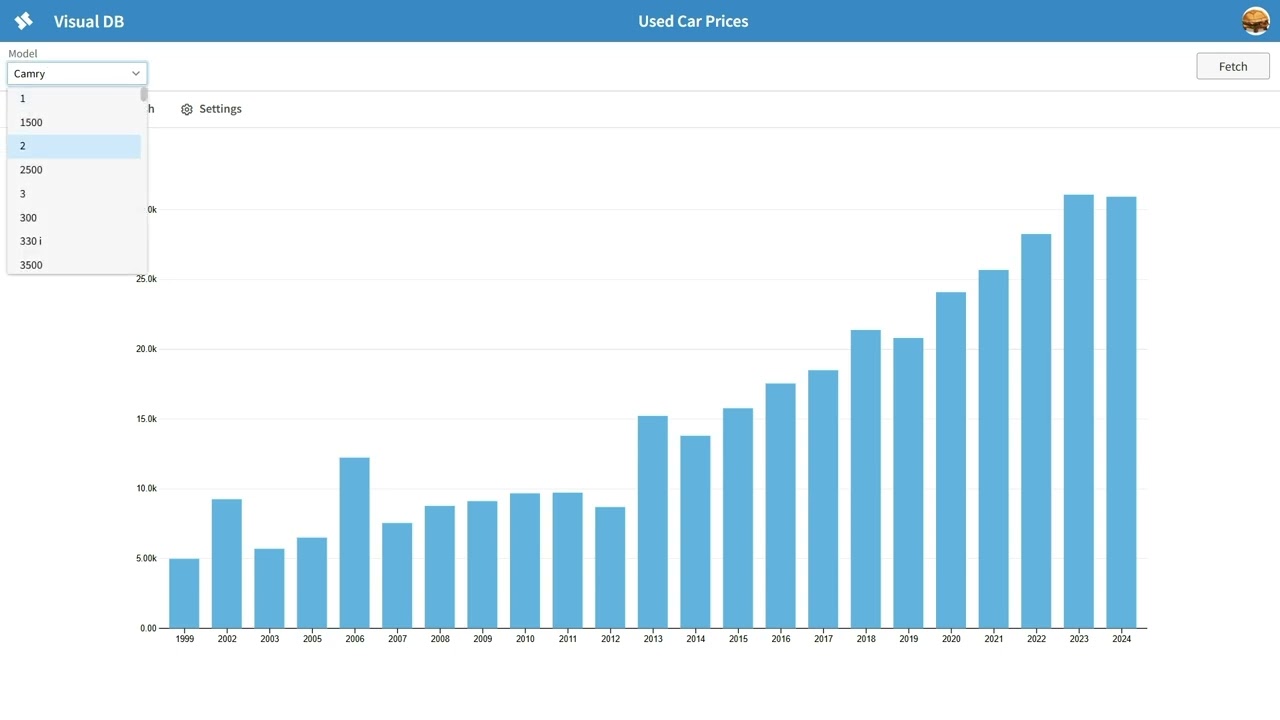This screenshot has width=1280, height=720.
Task: Expand the Model dropdown chevron
Action: pos(136,73)
